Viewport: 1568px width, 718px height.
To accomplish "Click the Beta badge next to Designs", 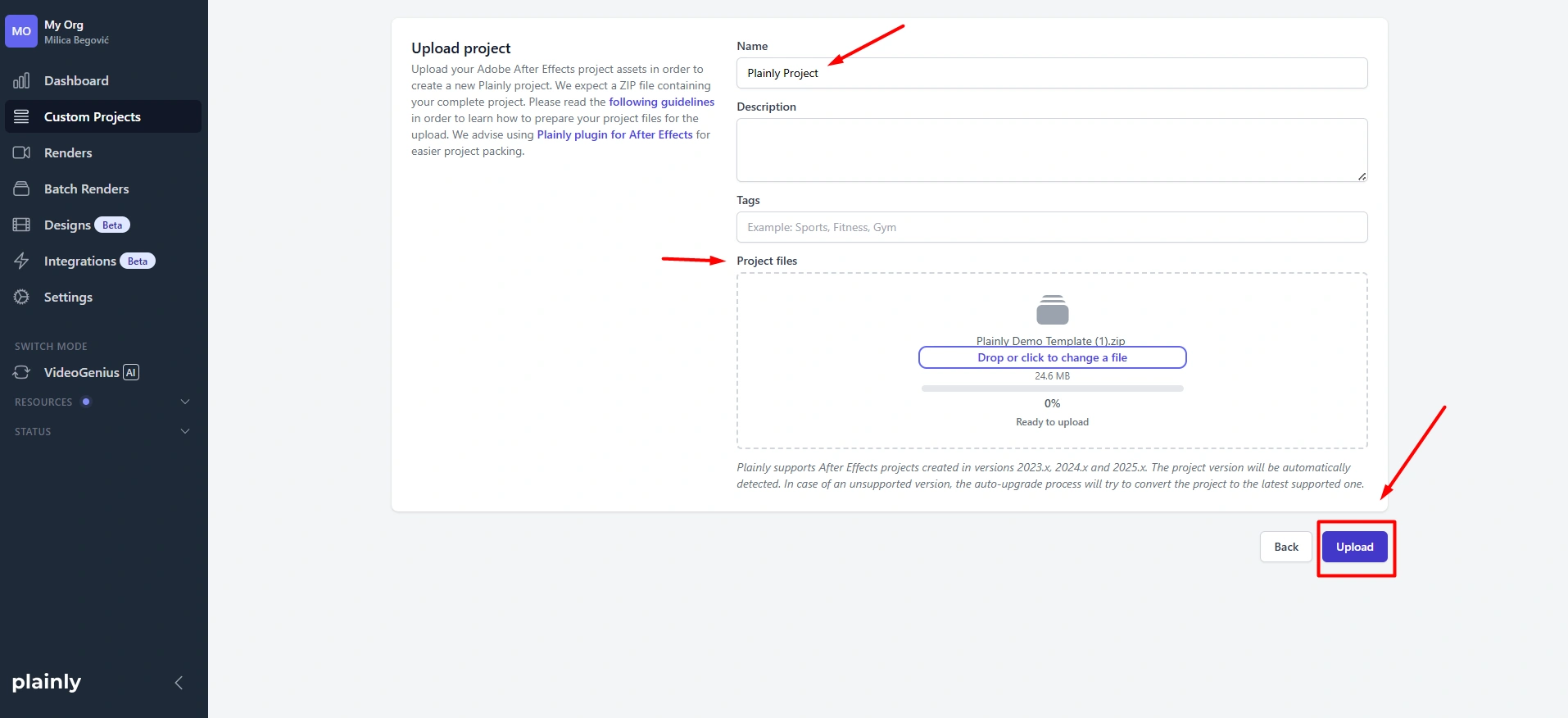I will click(x=112, y=225).
